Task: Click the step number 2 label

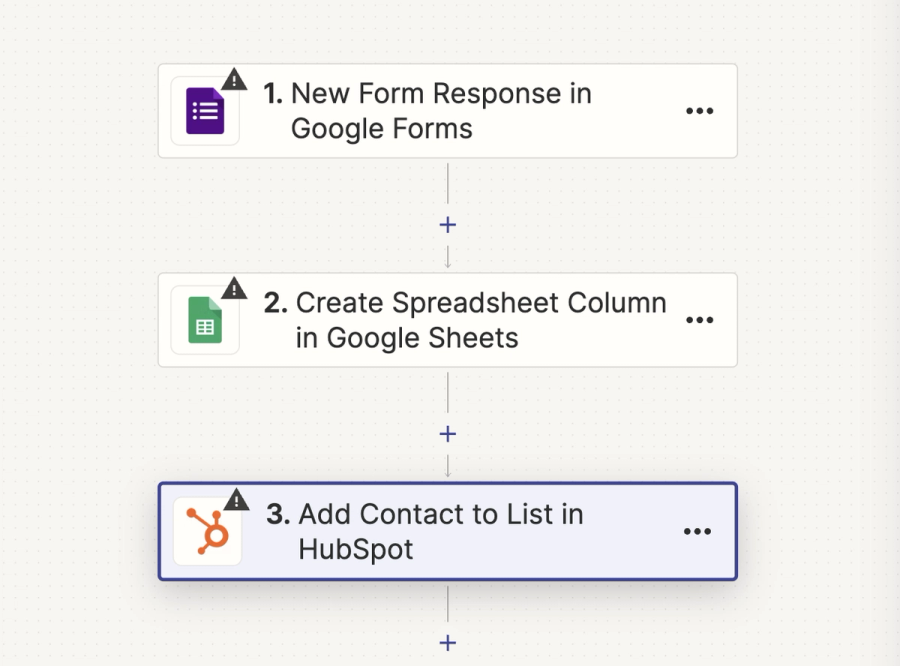Action: coord(276,302)
